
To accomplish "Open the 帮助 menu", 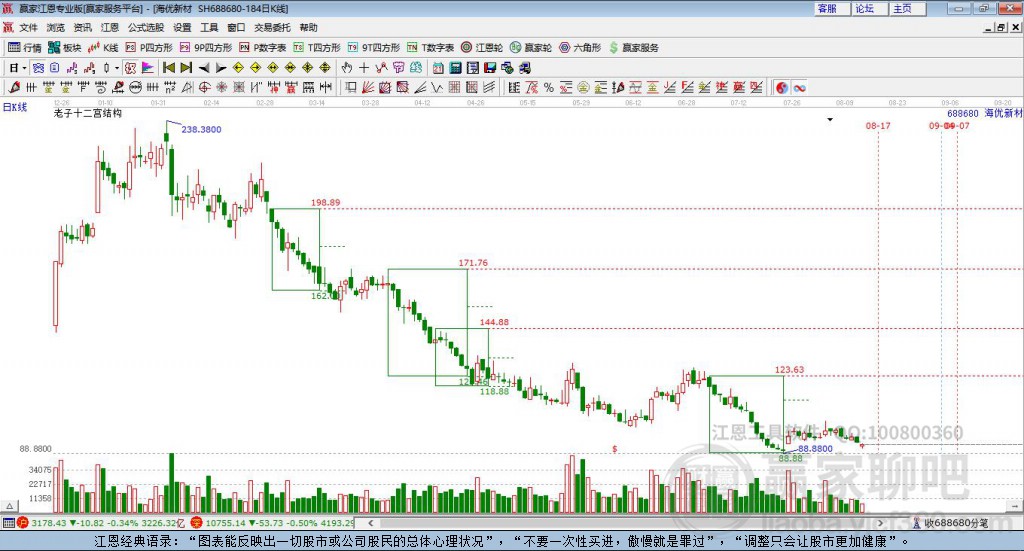I will pos(308,27).
